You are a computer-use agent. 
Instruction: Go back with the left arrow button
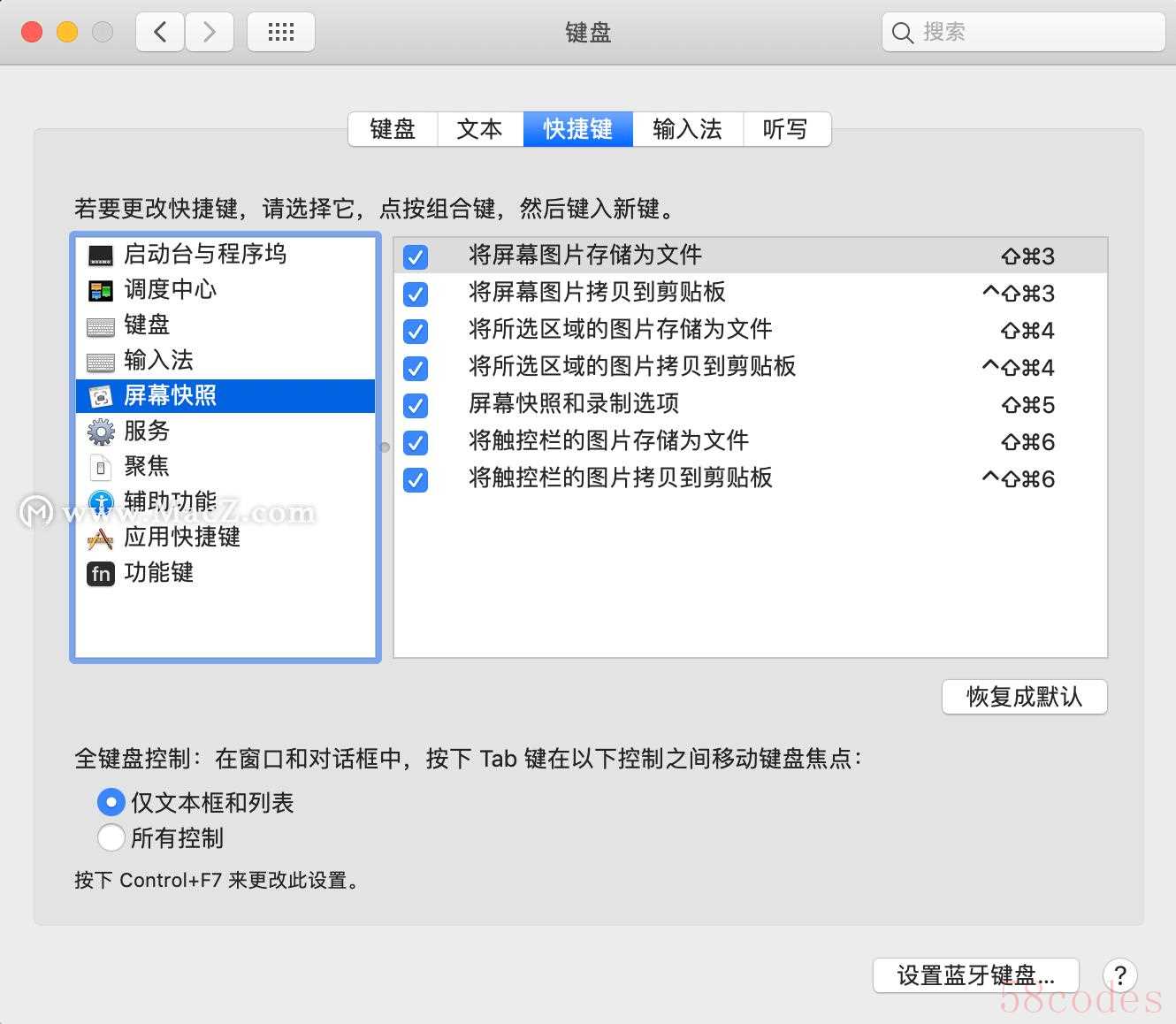tap(160, 33)
